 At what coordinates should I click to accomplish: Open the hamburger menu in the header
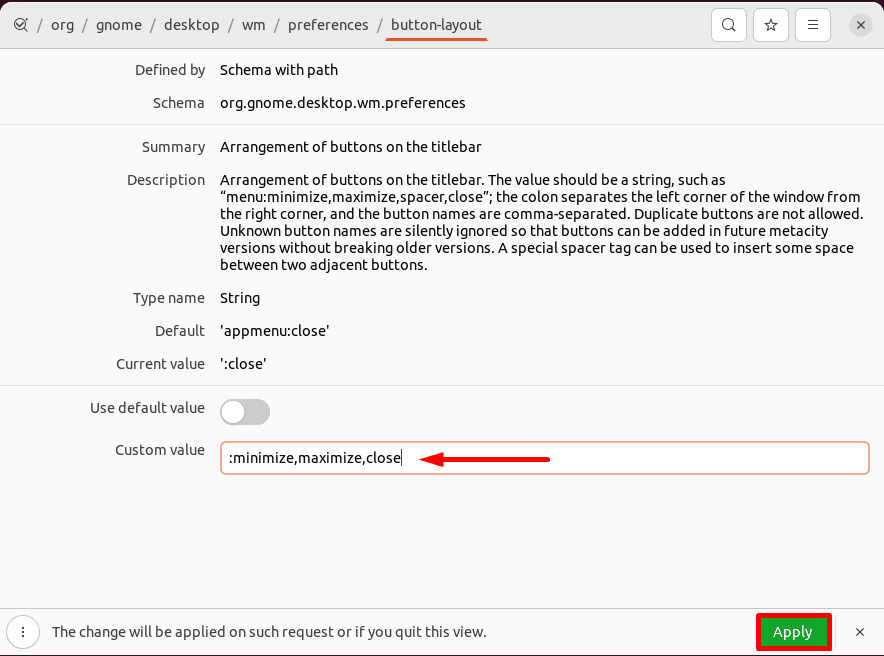pos(812,25)
